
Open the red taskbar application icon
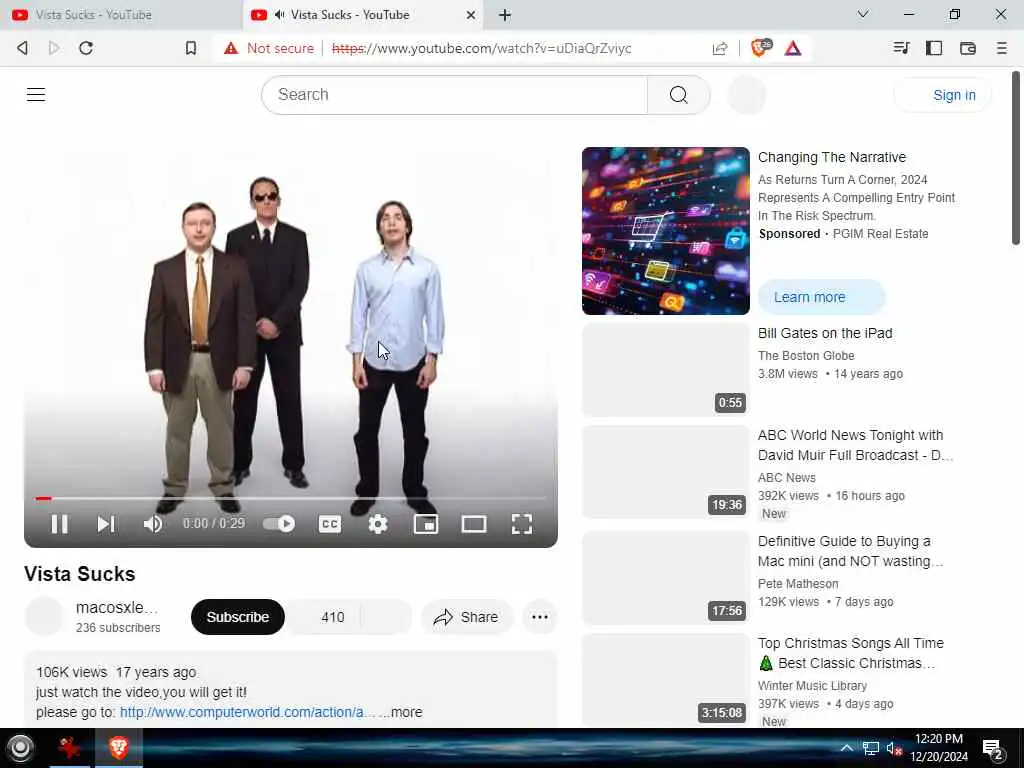pyautogui.click(x=70, y=748)
